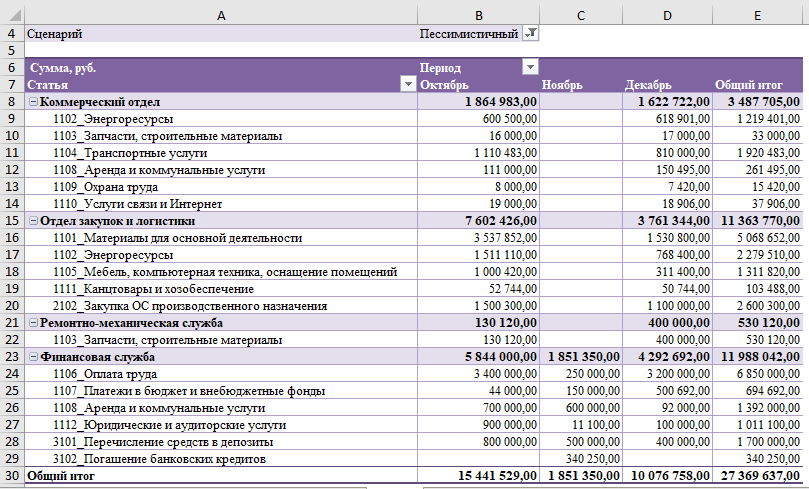The width and height of the screenshot is (809, 489).
Task: Click the Декабрь column label
Action: 667,85
